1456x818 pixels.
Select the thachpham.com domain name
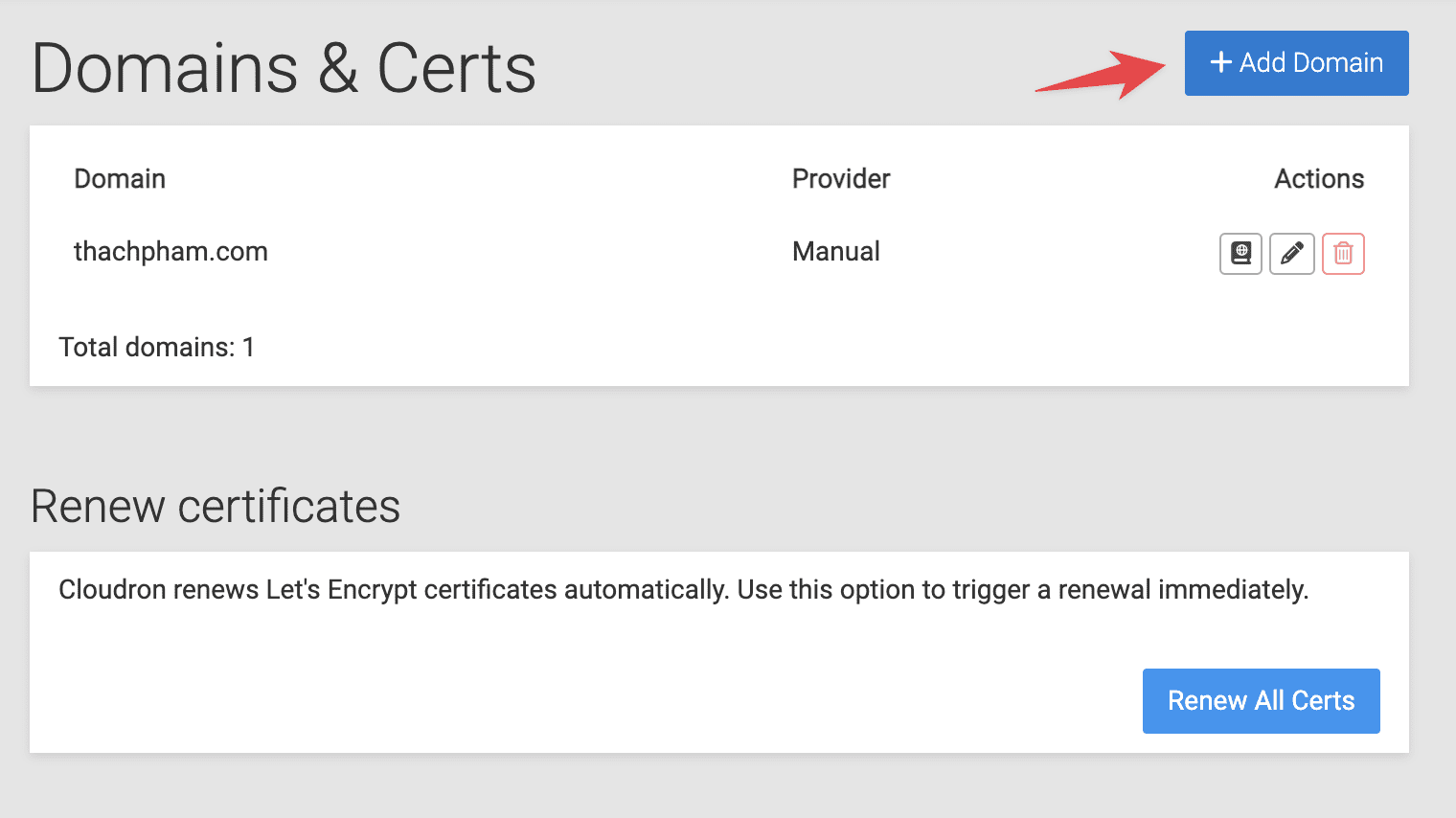coord(171,252)
